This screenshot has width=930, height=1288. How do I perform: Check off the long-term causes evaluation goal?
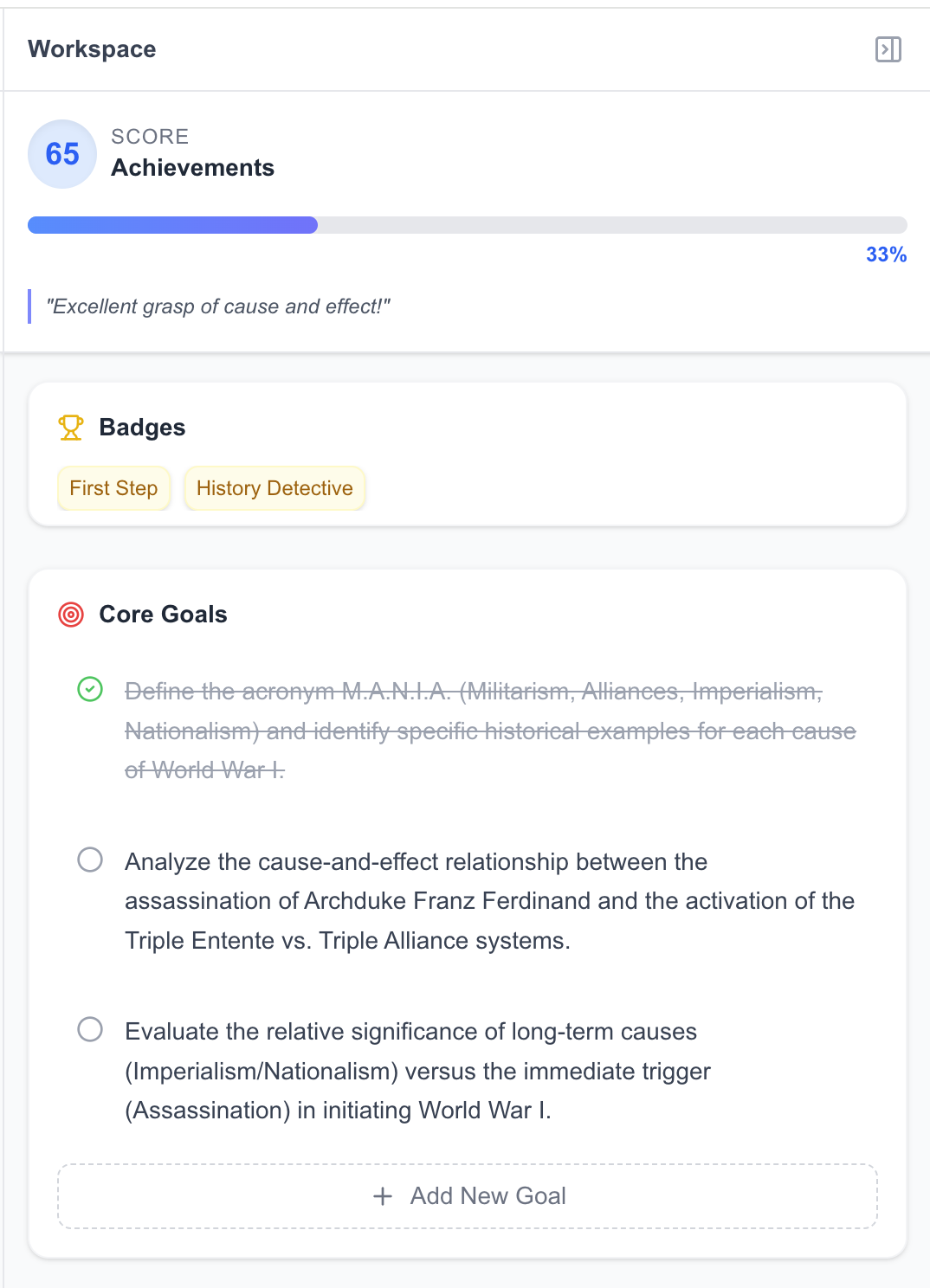click(90, 1029)
